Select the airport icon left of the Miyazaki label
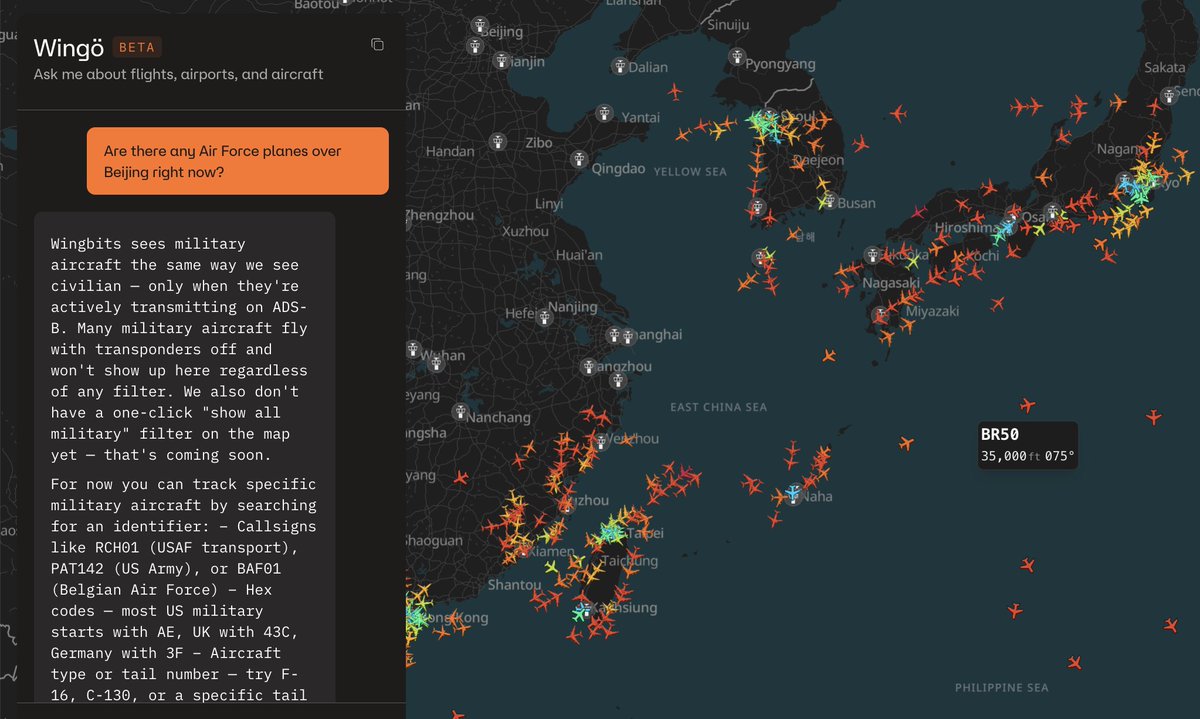This screenshot has width=1200, height=719. tap(881, 316)
